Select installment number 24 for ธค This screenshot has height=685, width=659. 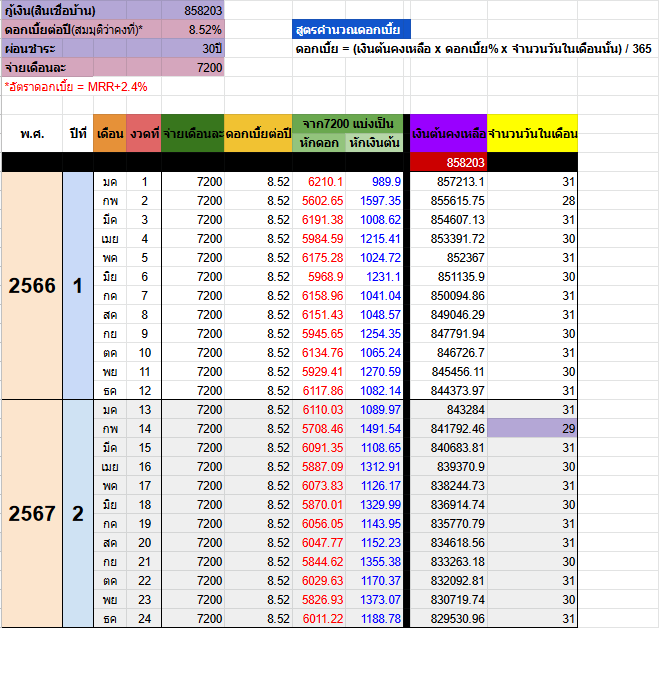click(144, 619)
